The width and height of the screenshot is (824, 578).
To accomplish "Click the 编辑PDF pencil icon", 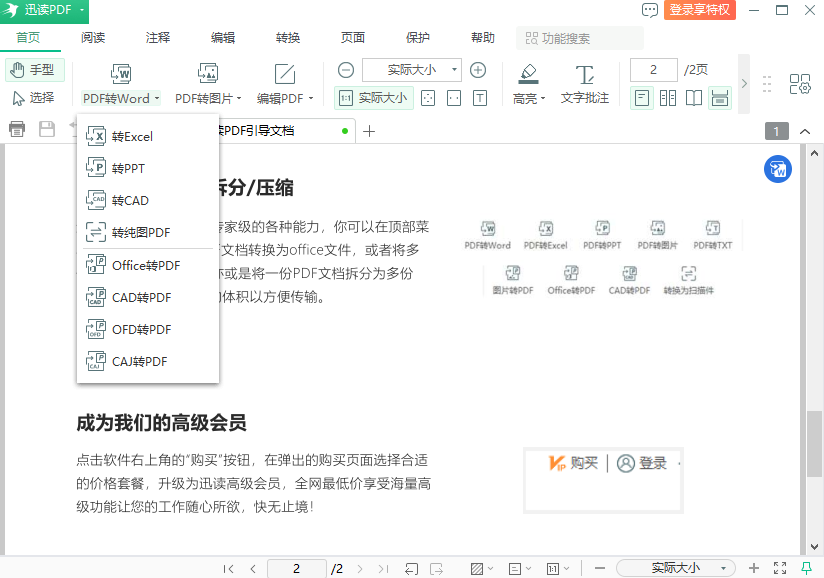I will pos(285,74).
